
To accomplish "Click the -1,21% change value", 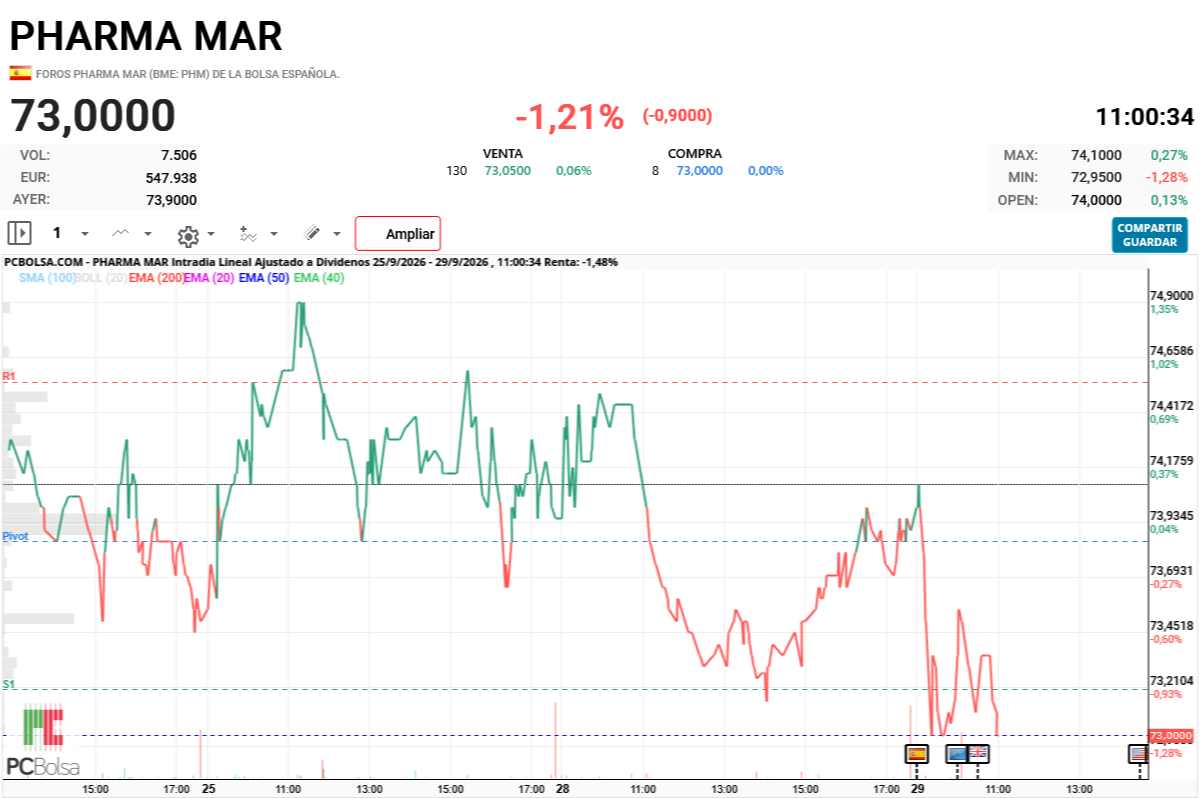I will 569,117.
